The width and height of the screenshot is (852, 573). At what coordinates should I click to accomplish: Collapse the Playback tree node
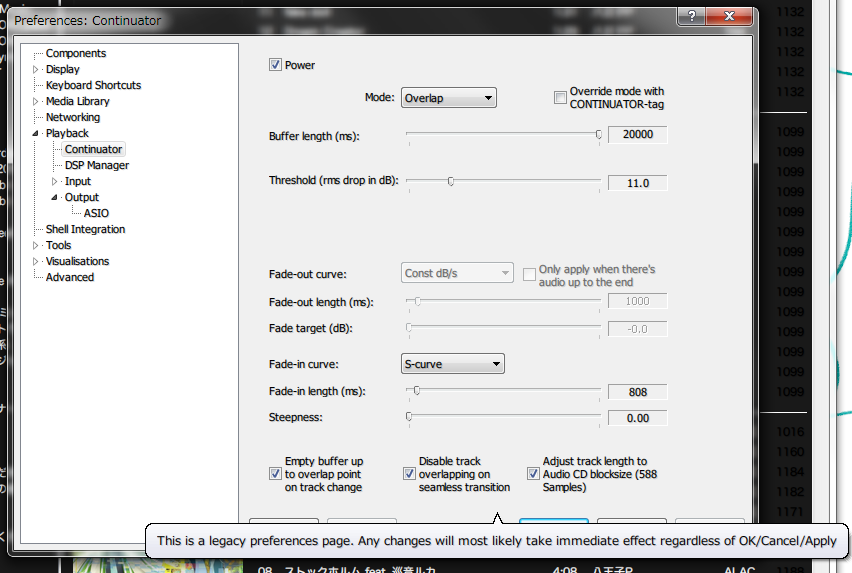click(37, 134)
